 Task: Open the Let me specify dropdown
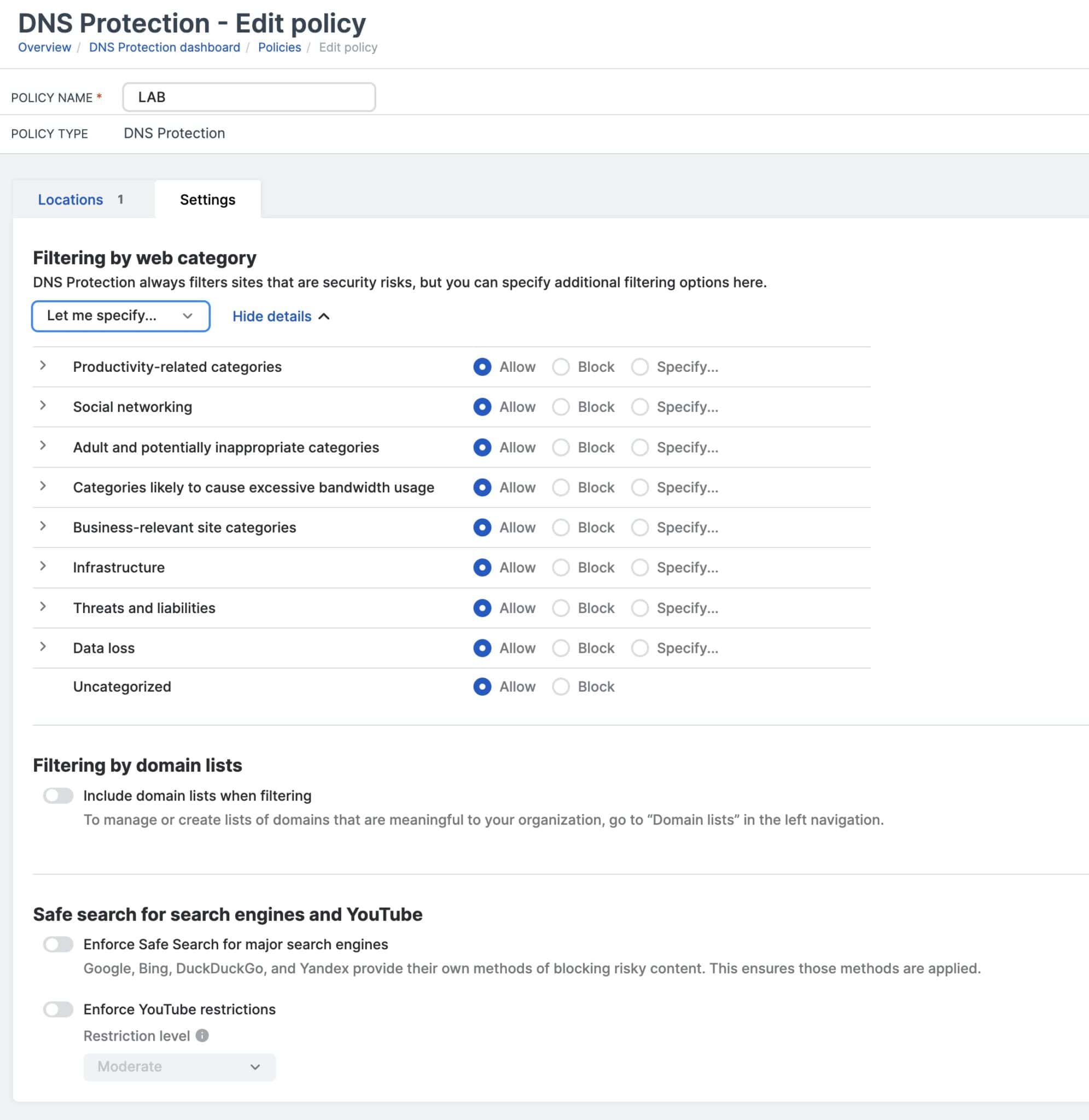pyautogui.click(x=120, y=316)
